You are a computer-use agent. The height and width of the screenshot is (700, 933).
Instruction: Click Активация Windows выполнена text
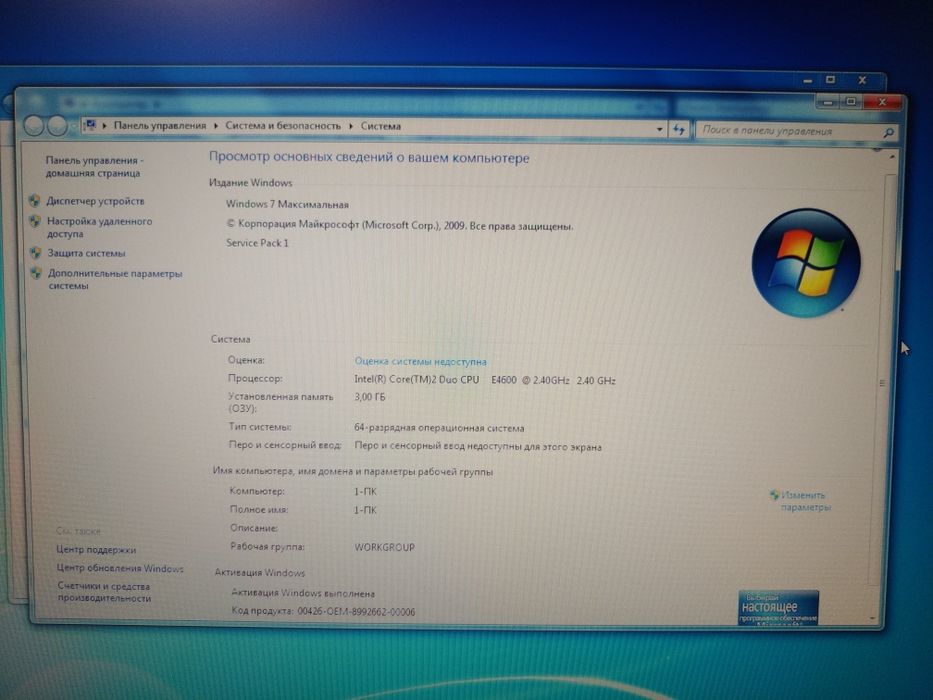[x=303, y=593]
